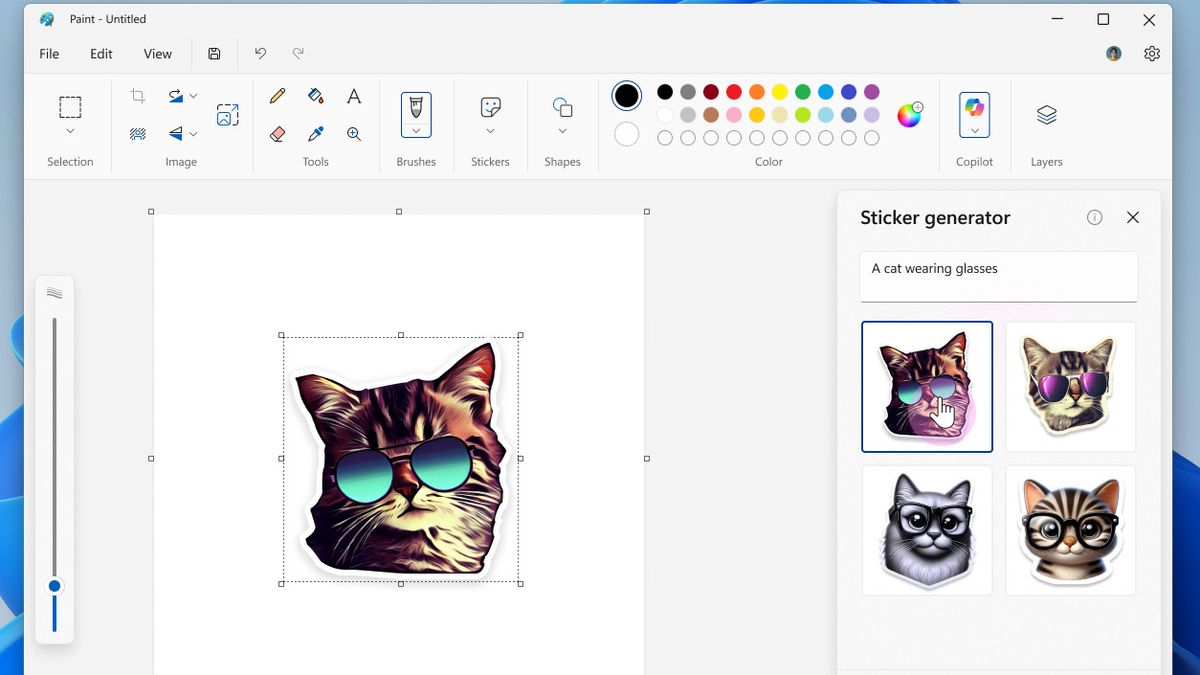The image size is (1200, 675).
Task: Expand the Brushes dropdown
Action: (416, 131)
